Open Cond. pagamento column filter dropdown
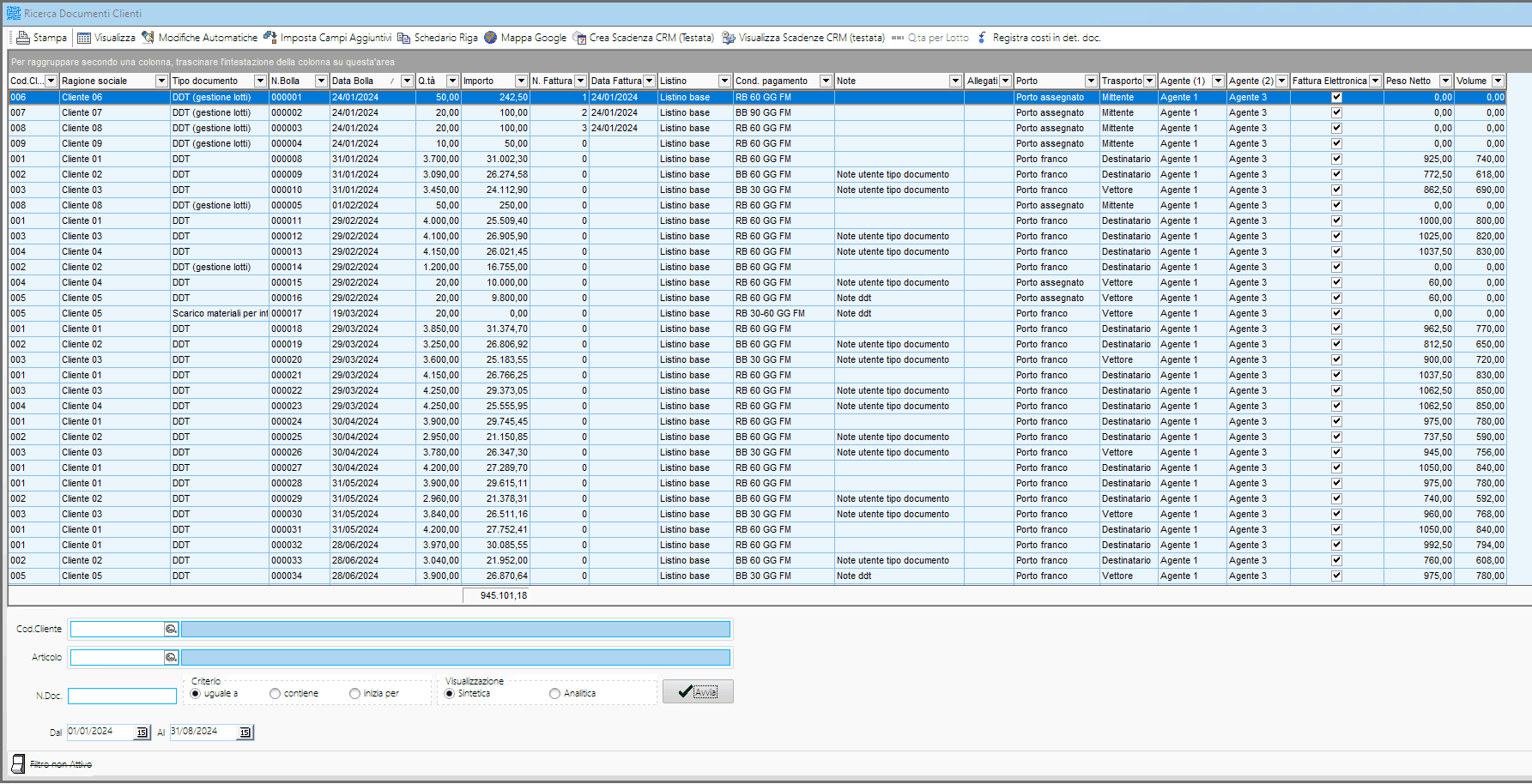 (x=826, y=81)
